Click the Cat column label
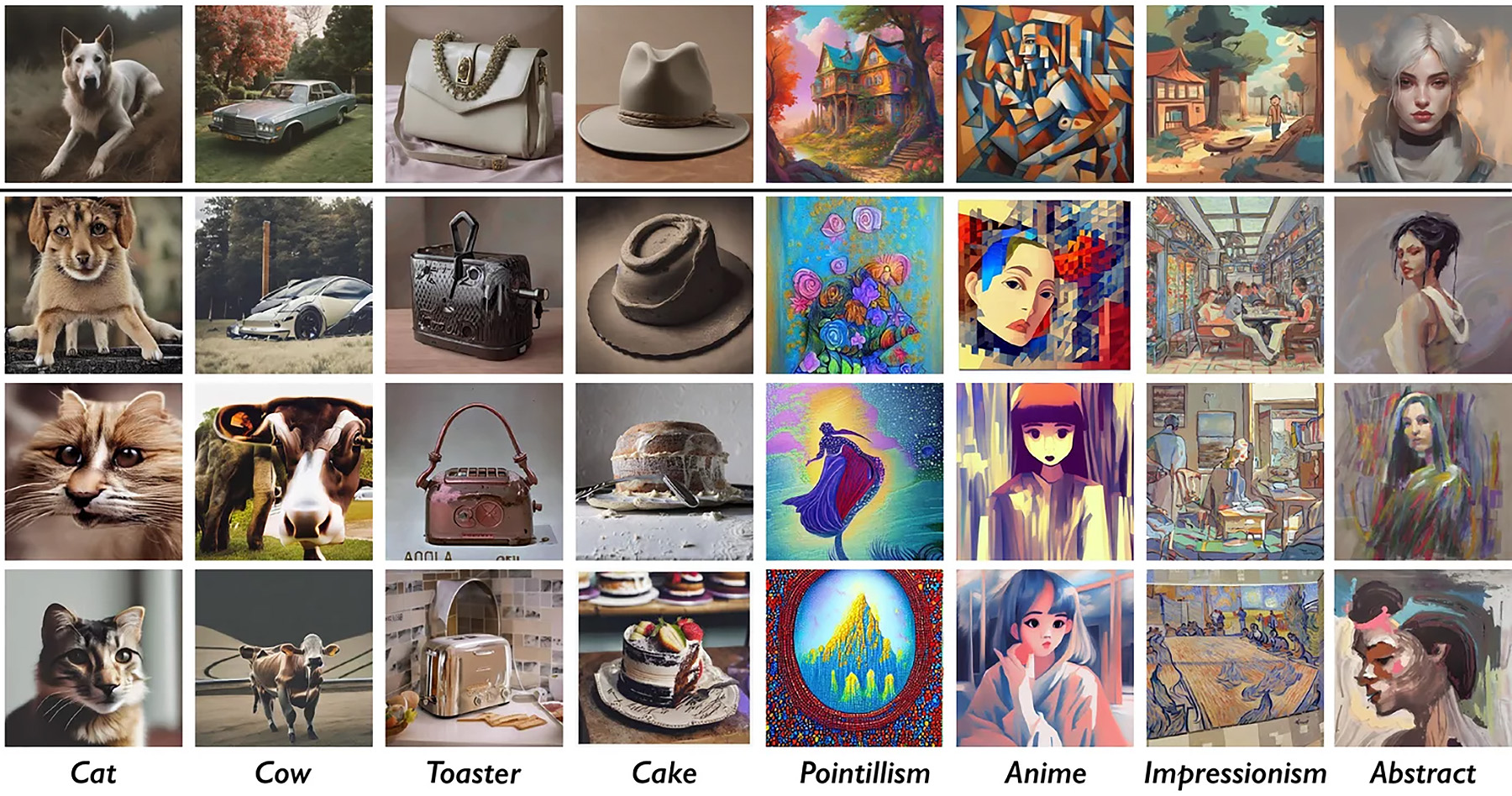This screenshot has width=1512, height=796. (x=93, y=772)
